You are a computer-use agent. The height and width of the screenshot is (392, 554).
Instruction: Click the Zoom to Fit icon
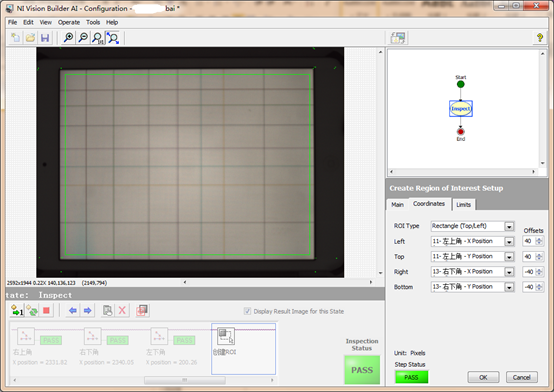point(113,38)
